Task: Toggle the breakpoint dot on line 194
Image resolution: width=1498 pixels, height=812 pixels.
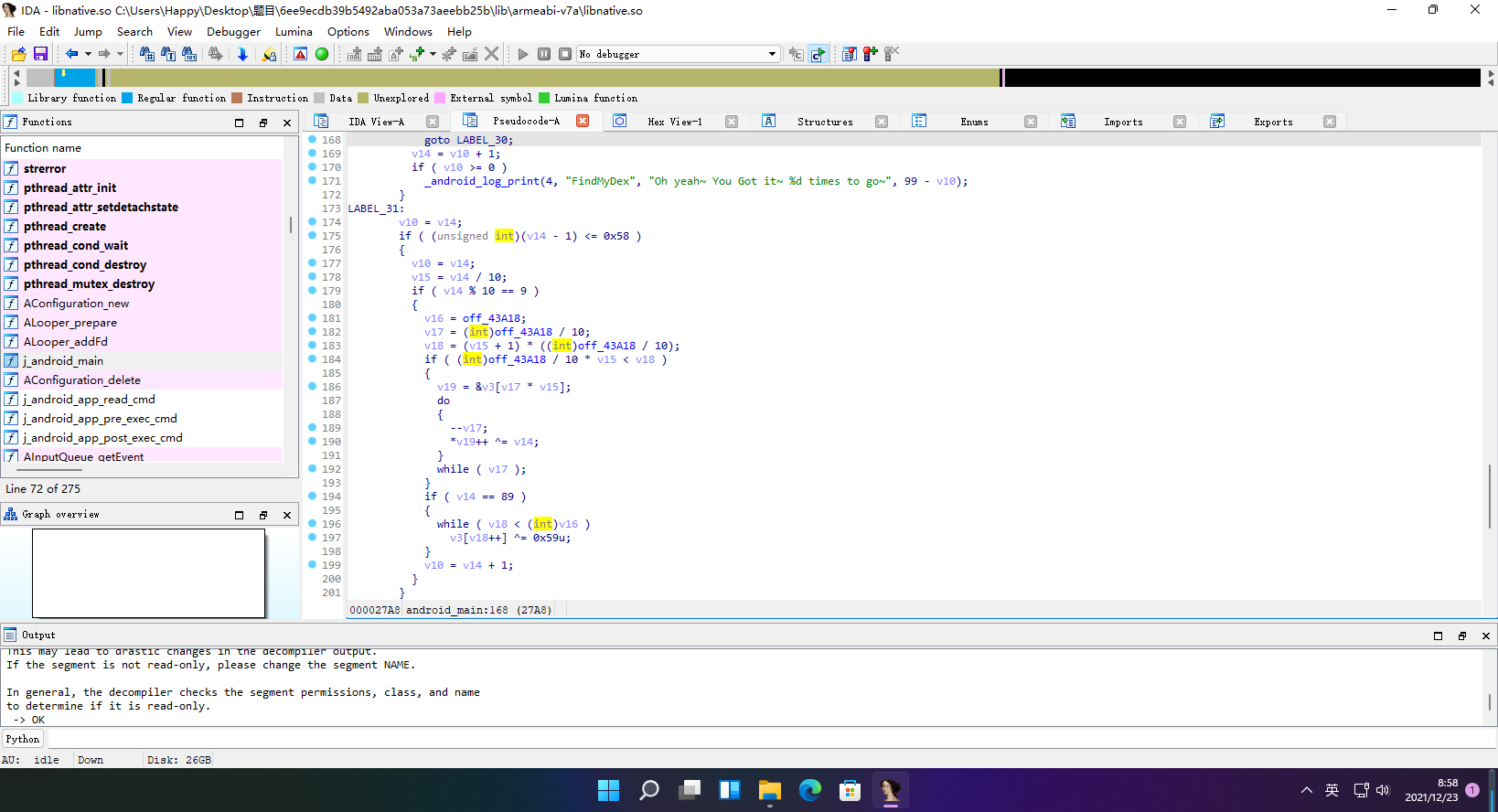Action: pos(312,497)
